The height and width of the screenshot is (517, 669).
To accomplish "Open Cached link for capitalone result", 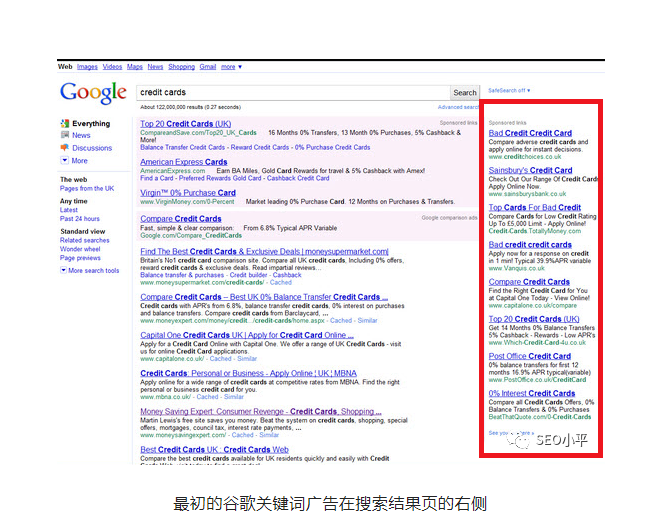I will click(221, 359).
